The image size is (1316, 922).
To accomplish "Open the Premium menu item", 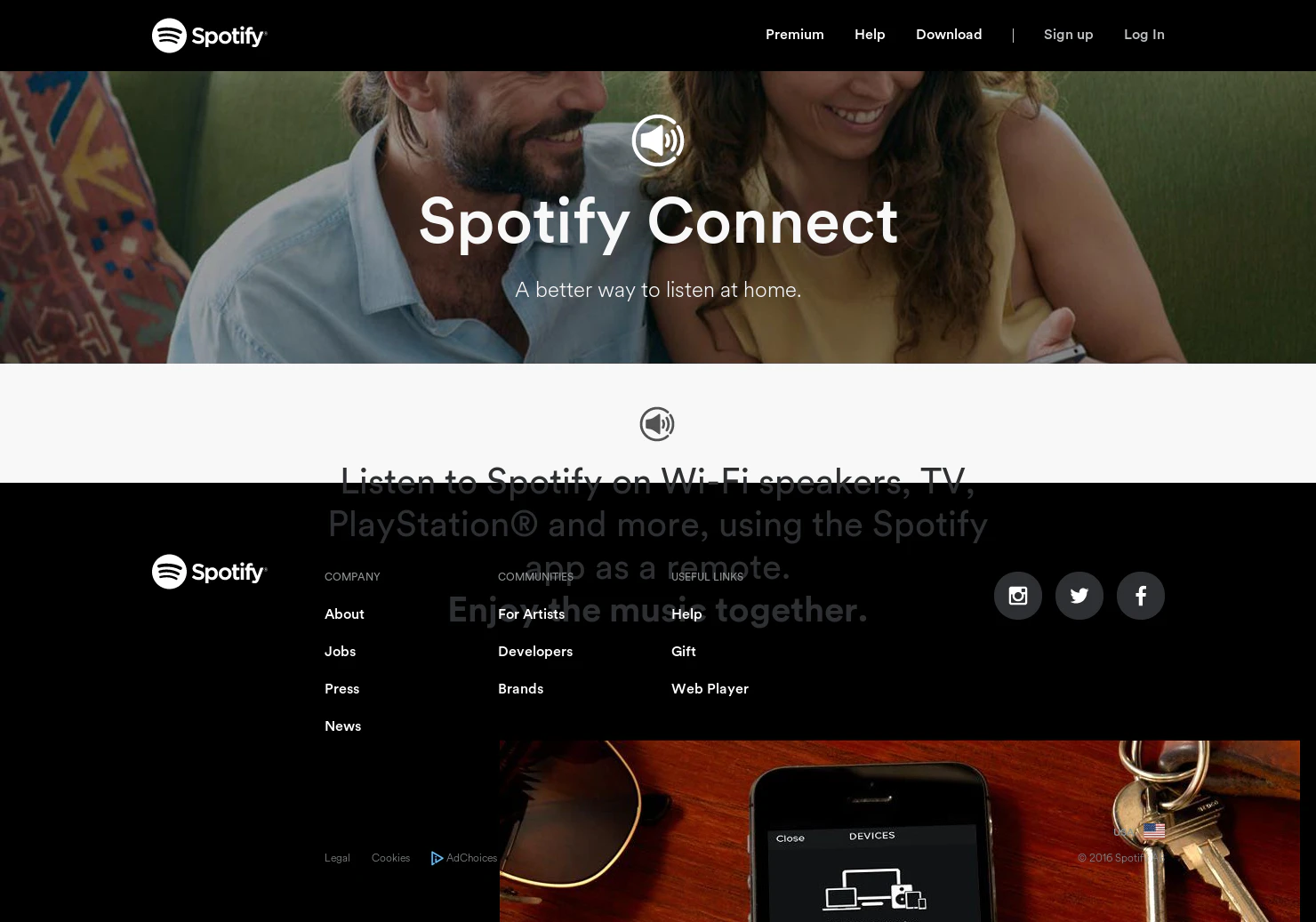I will (x=795, y=35).
